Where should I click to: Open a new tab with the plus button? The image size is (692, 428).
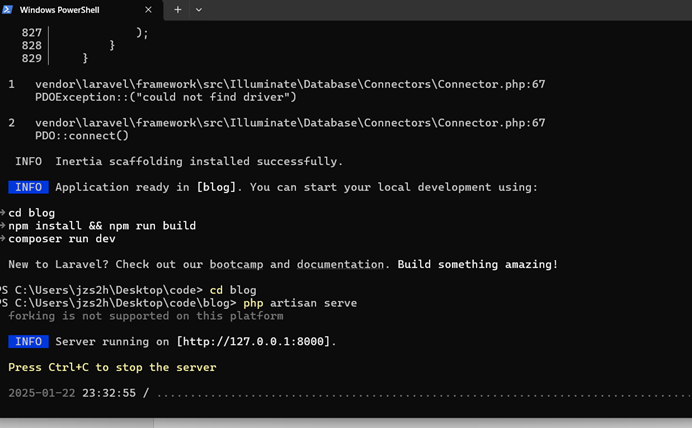click(x=177, y=10)
